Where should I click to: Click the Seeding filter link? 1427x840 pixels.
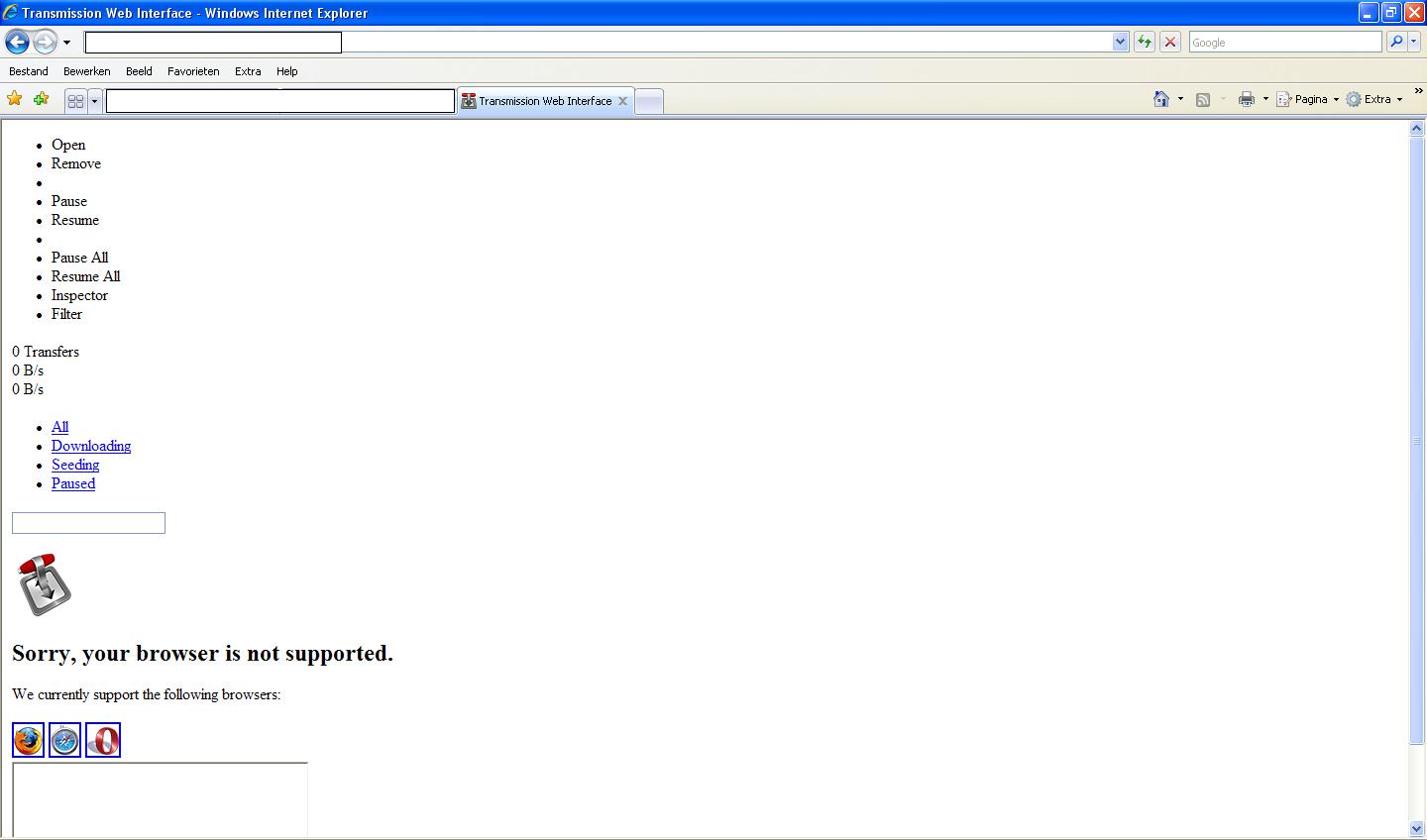point(75,465)
